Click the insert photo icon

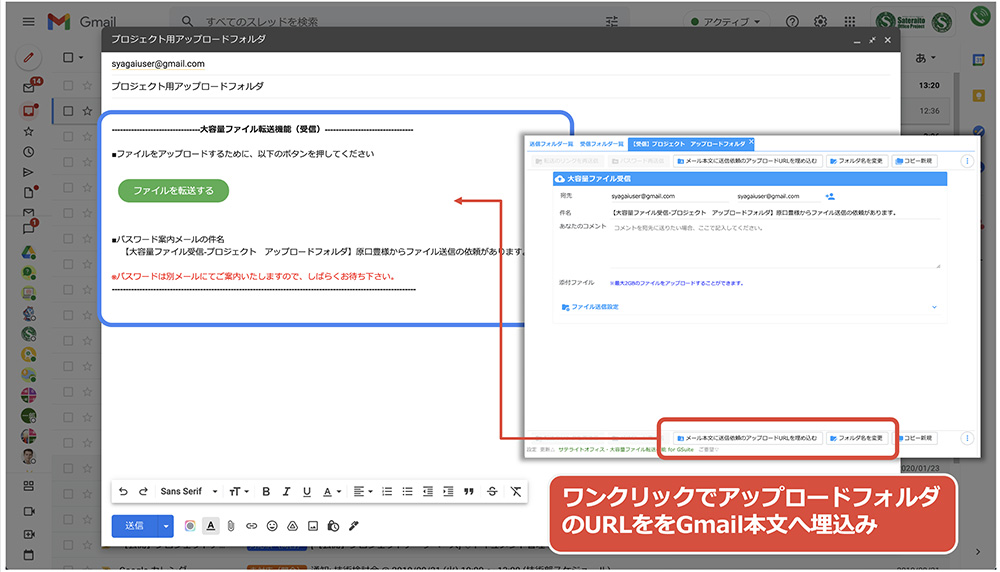[x=313, y=526]
